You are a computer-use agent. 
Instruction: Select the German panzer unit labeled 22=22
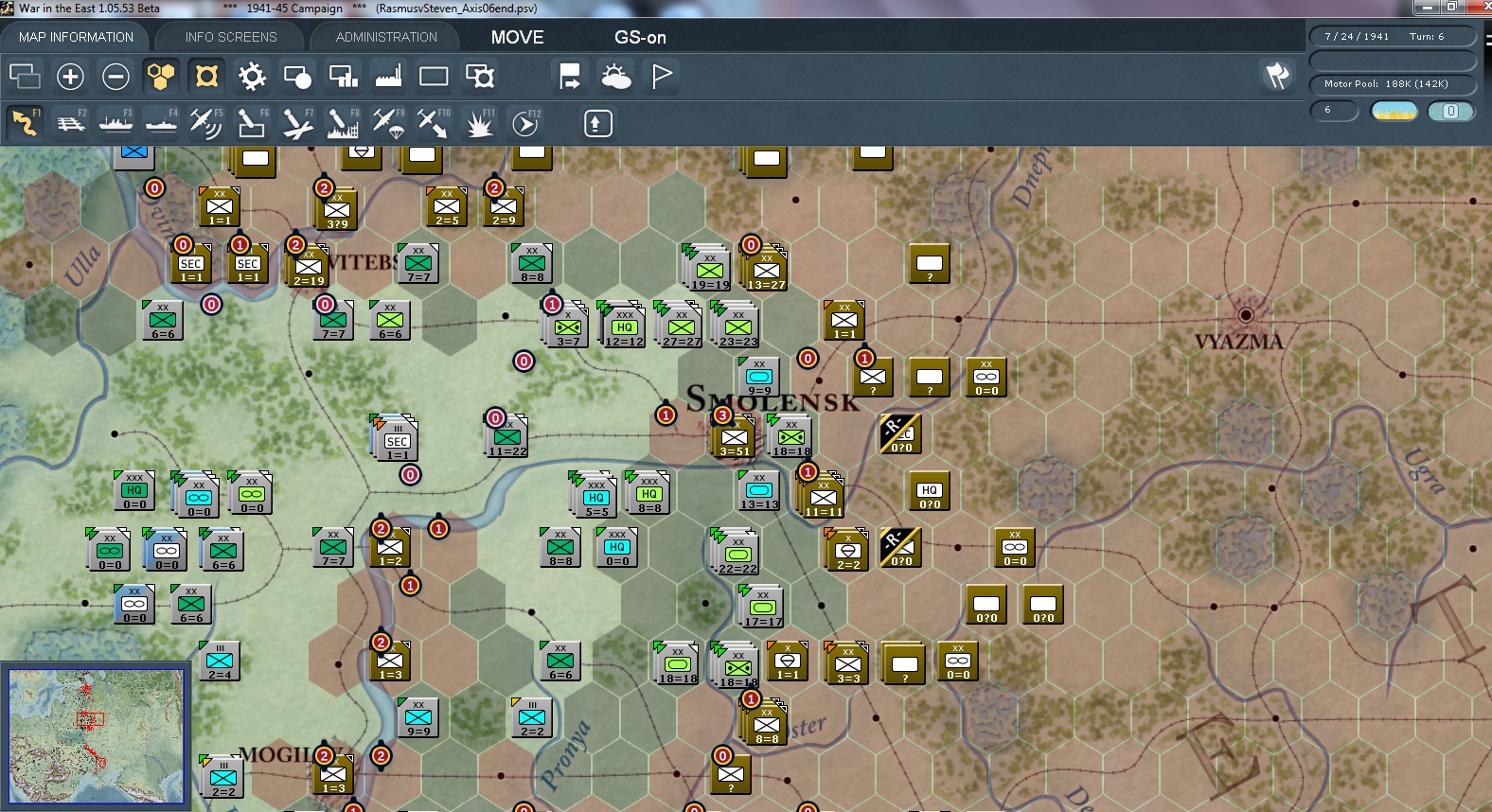point(737,553)
